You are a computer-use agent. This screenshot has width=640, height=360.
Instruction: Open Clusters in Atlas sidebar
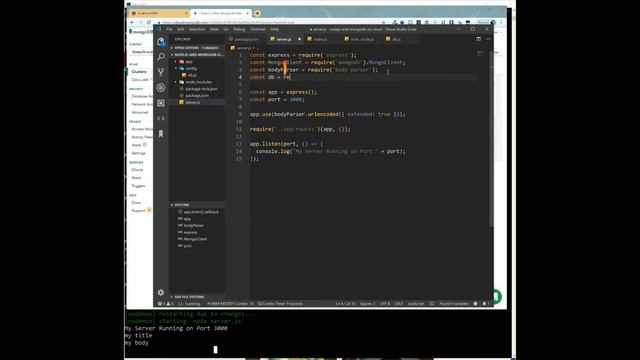[x=139, y=71]
